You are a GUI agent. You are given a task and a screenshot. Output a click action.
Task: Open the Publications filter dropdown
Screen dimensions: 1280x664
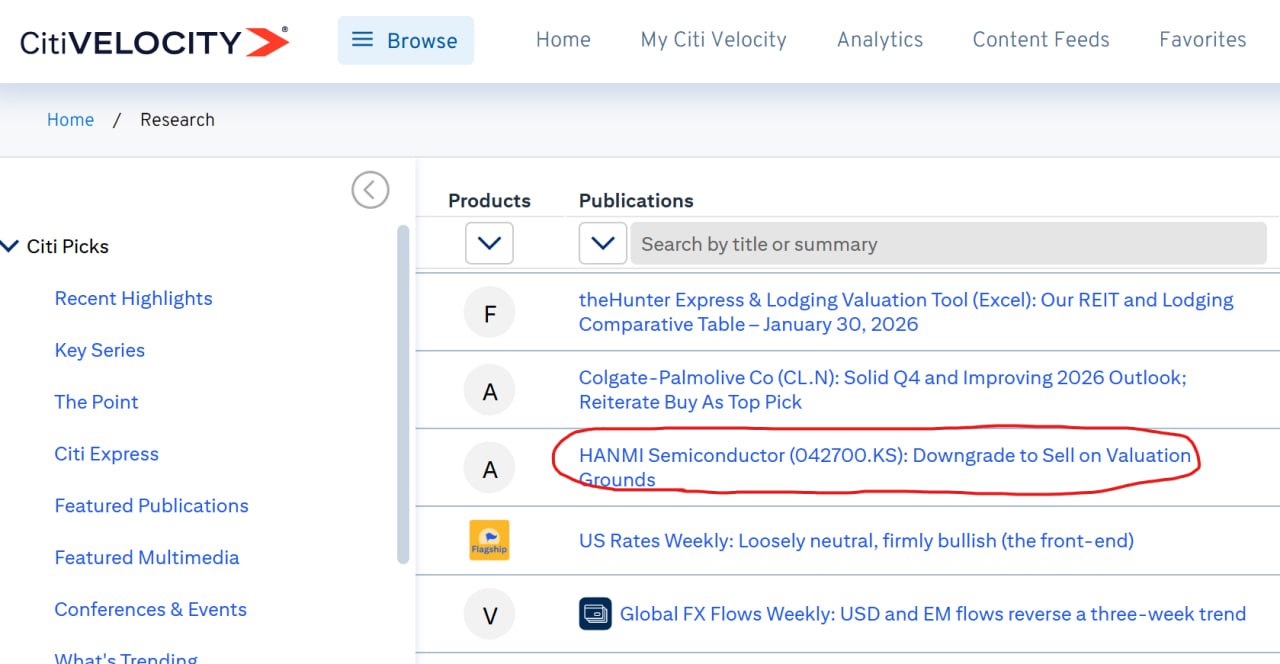[x=603, y=243]
